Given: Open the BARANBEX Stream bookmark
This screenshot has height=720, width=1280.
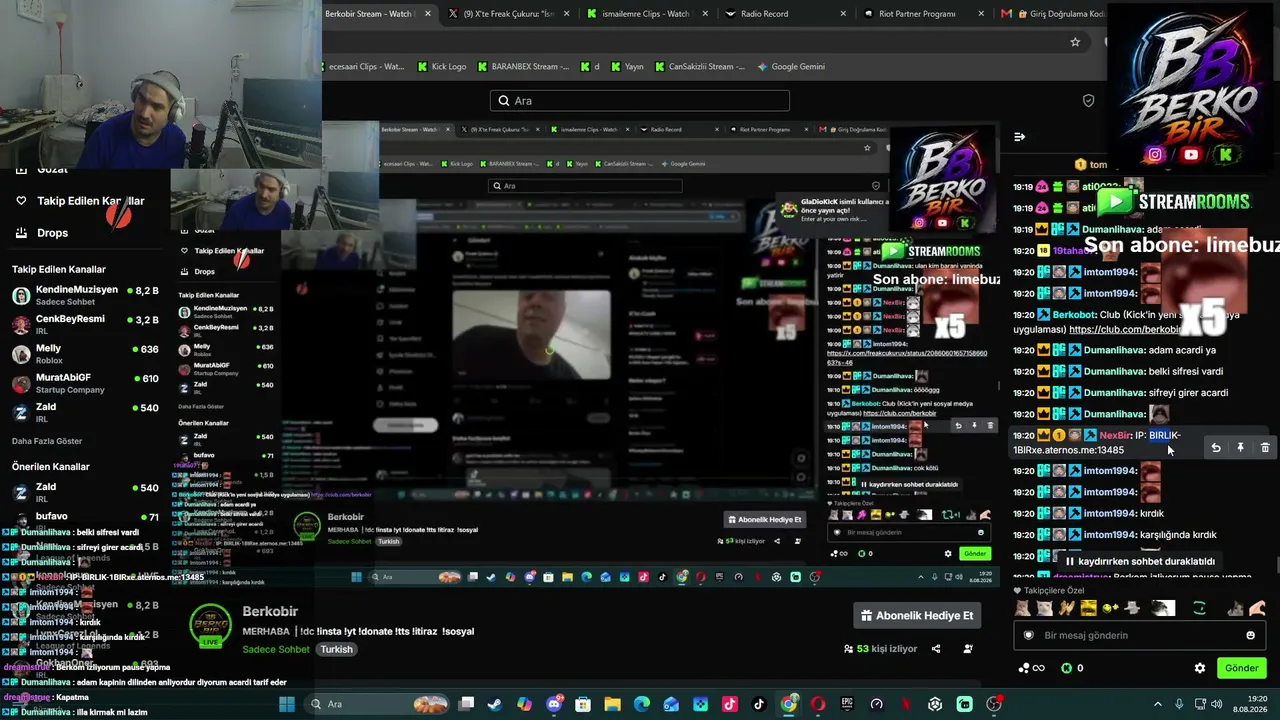Looking at the screenshot, I should pyautogui.click(x=523, y=67).
